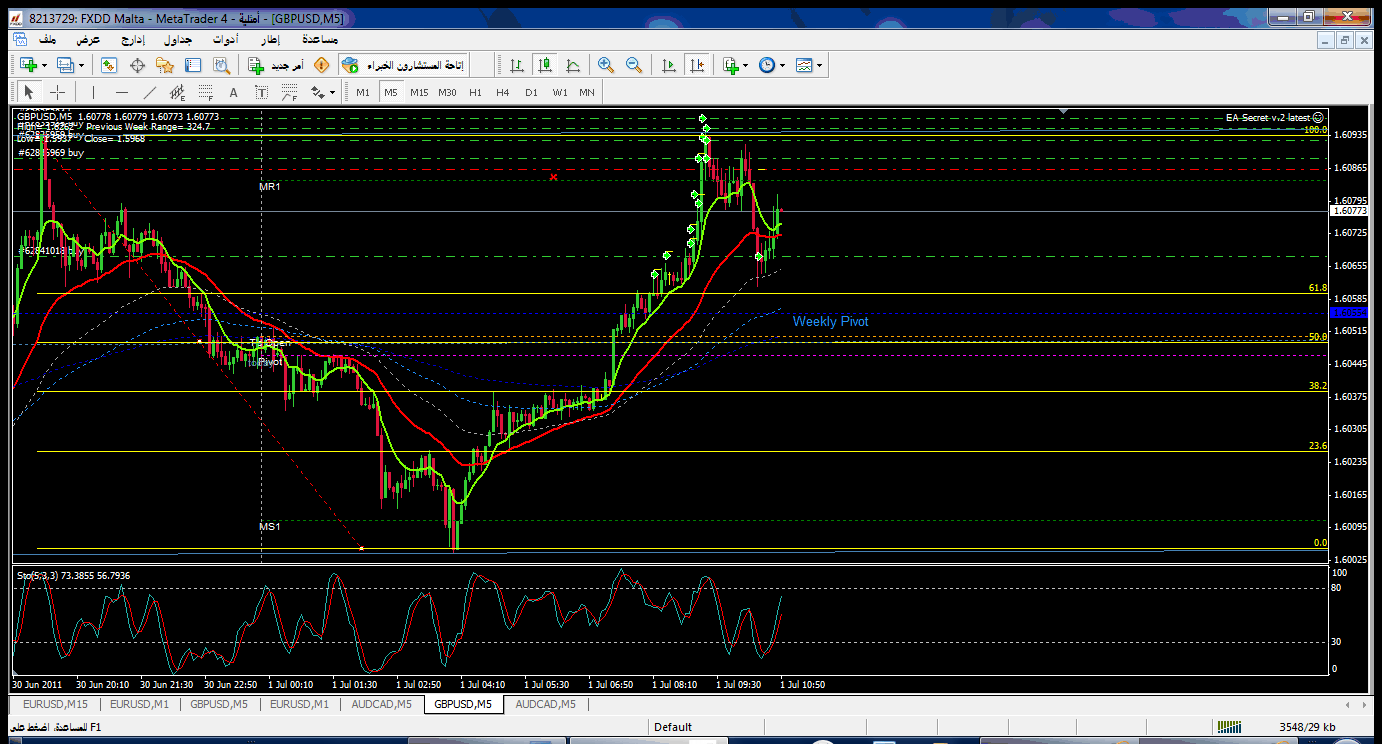Select the trendline drawing tool
The height and width of the screenshot is (744, 1382).
(x=150, y=92)
